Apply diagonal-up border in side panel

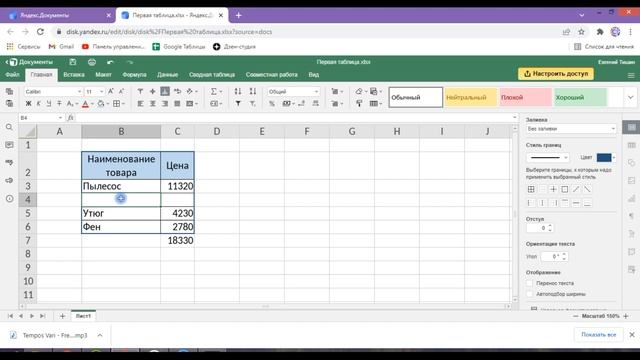(576, 189)
